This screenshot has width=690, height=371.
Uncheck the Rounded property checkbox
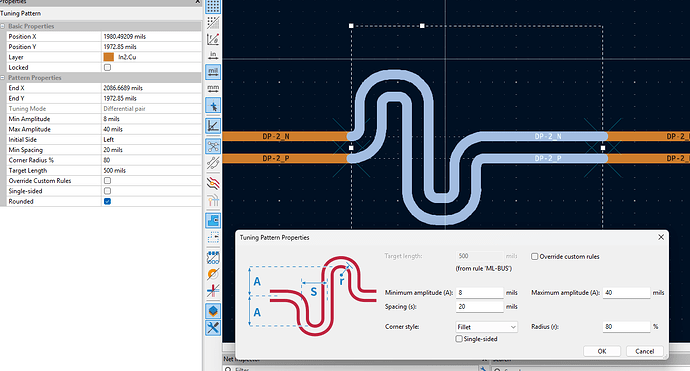coord(107,201)
